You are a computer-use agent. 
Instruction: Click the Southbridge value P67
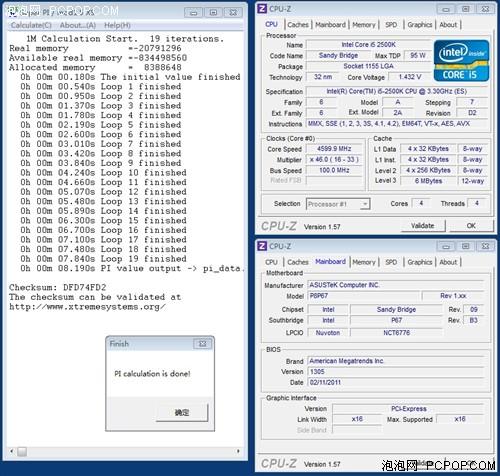click(396, 320)
